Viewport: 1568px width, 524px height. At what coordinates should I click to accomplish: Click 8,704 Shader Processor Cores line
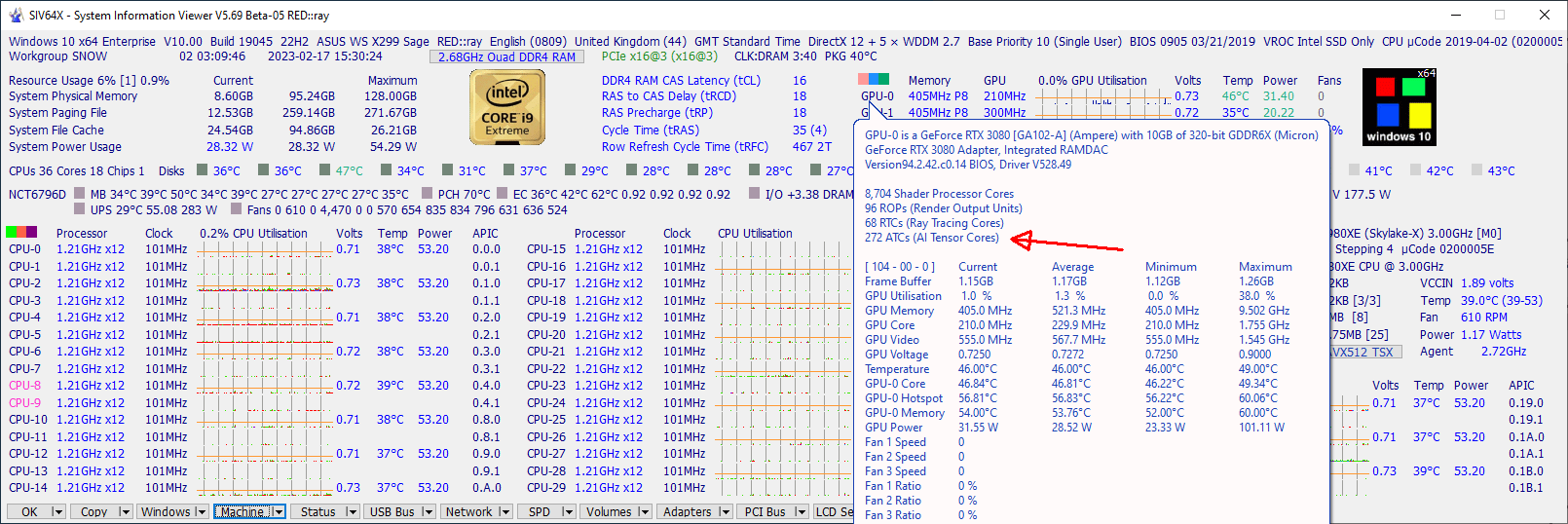pyautogui.click(x=939, y=194)
